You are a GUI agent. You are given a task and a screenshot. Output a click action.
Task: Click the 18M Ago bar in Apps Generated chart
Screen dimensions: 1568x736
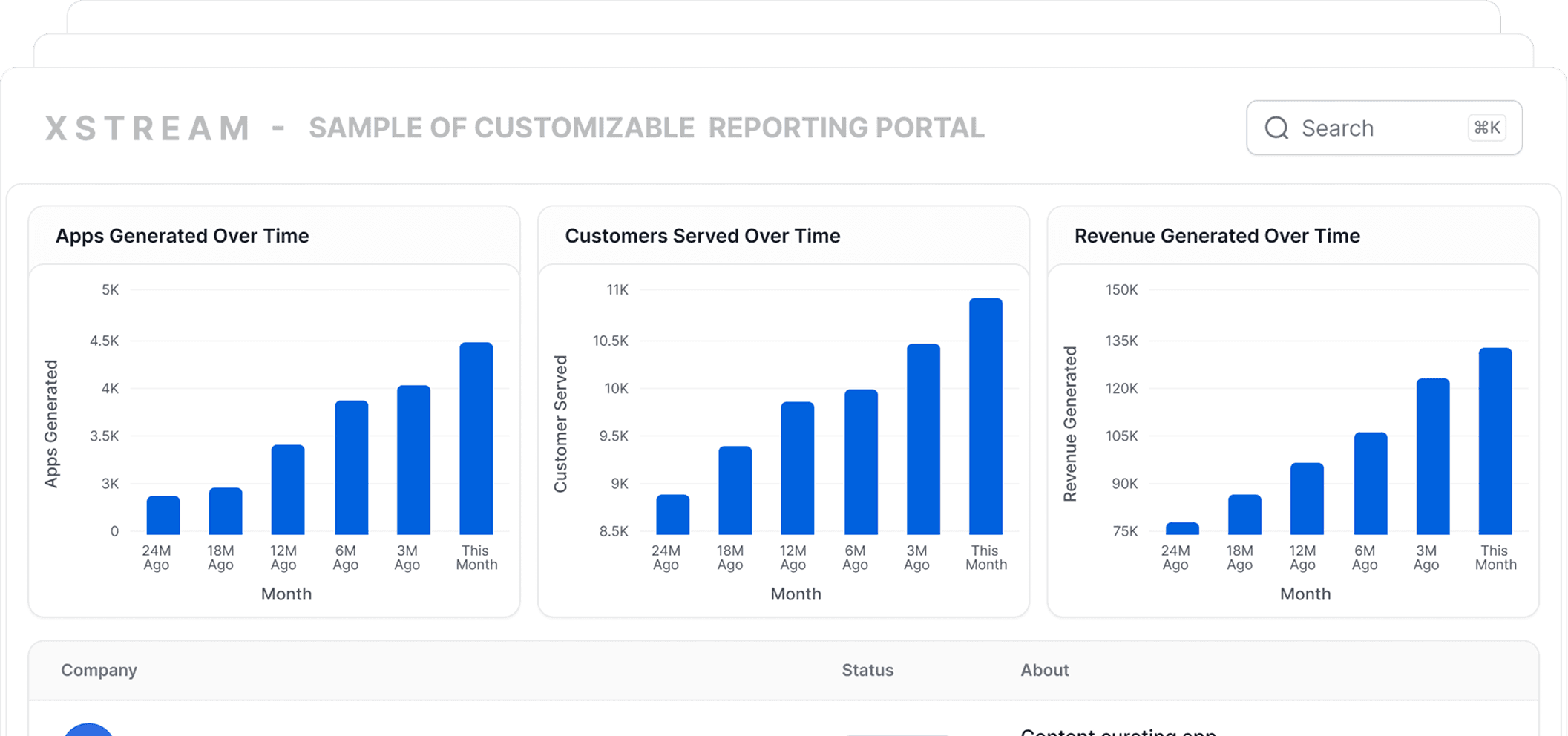pyautogui.click(x=226, y=511)
